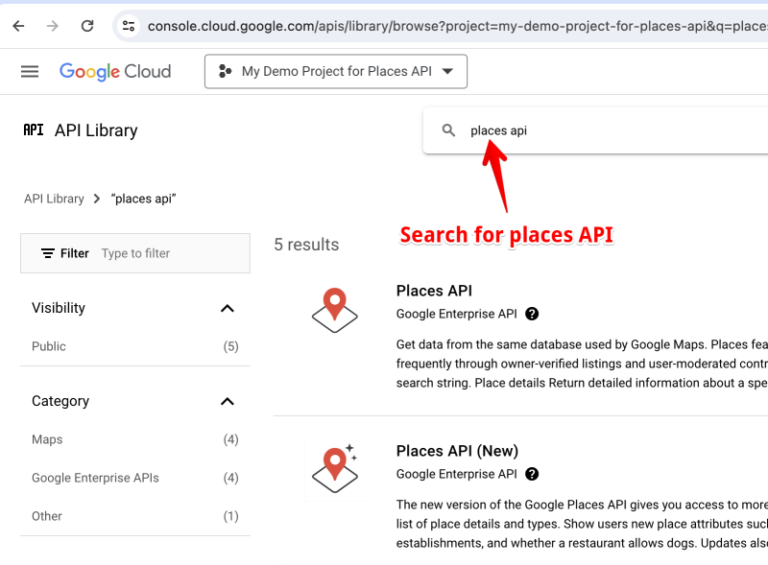Click the Places API description text
Screen dimensions: 768x565
(582, 364)
